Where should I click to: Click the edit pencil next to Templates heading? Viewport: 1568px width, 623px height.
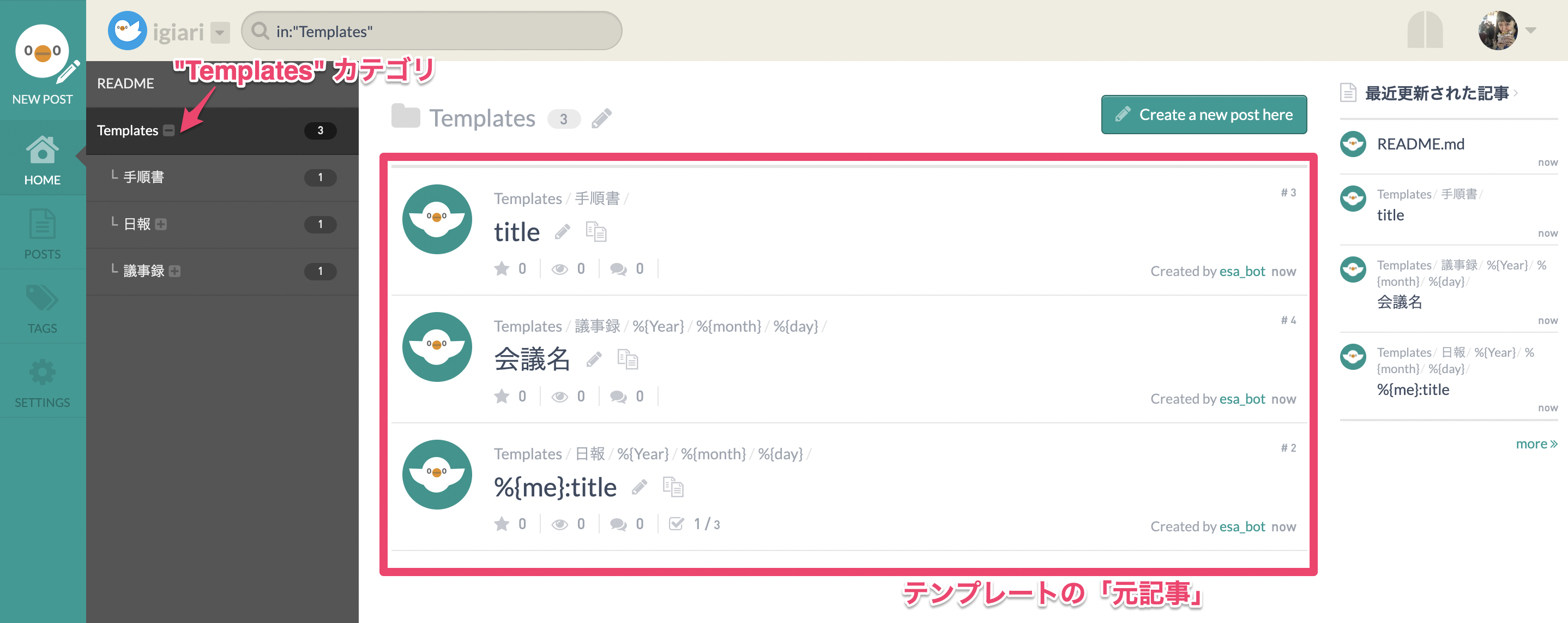601,118
